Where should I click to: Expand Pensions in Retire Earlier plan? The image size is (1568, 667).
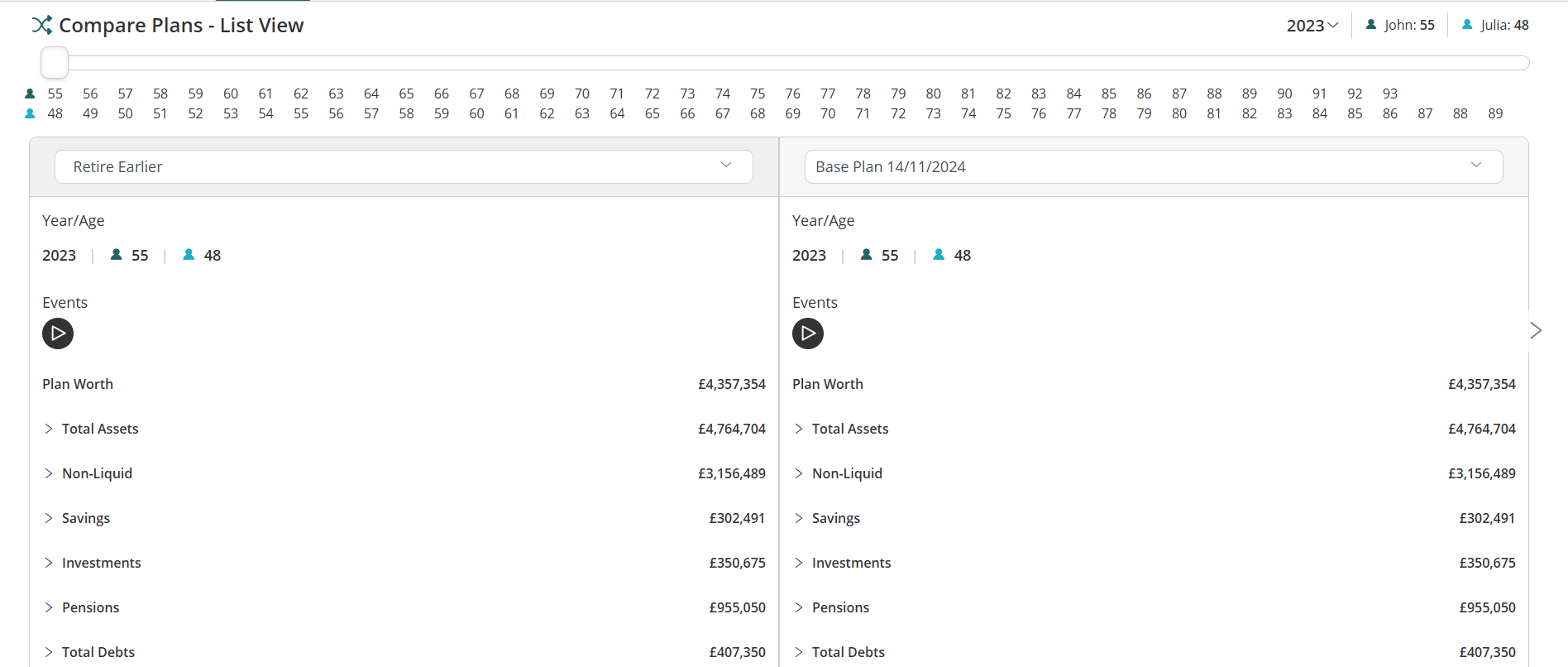[x=49, y=607]
